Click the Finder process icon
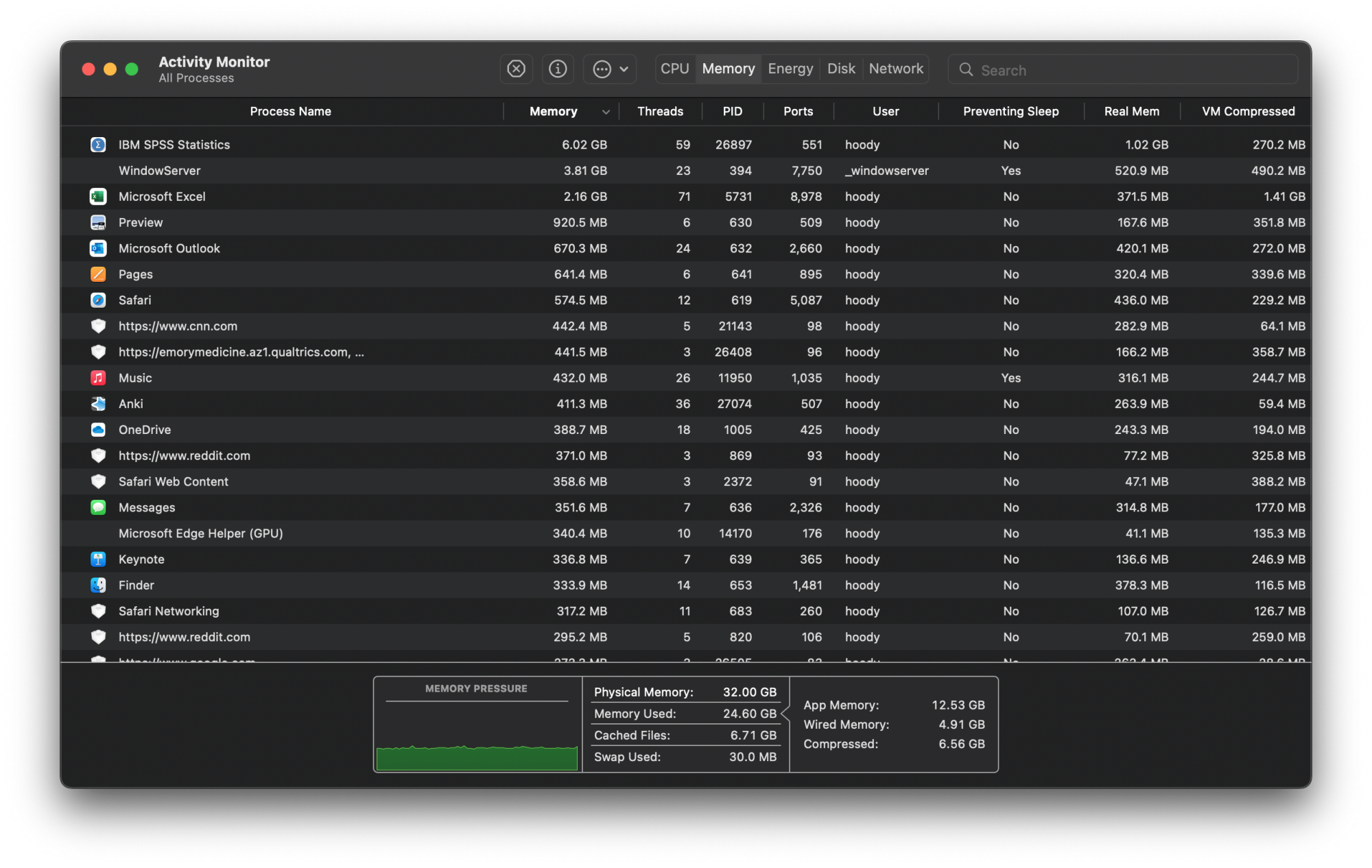1372x868 pixels. [x=98, y=586]
